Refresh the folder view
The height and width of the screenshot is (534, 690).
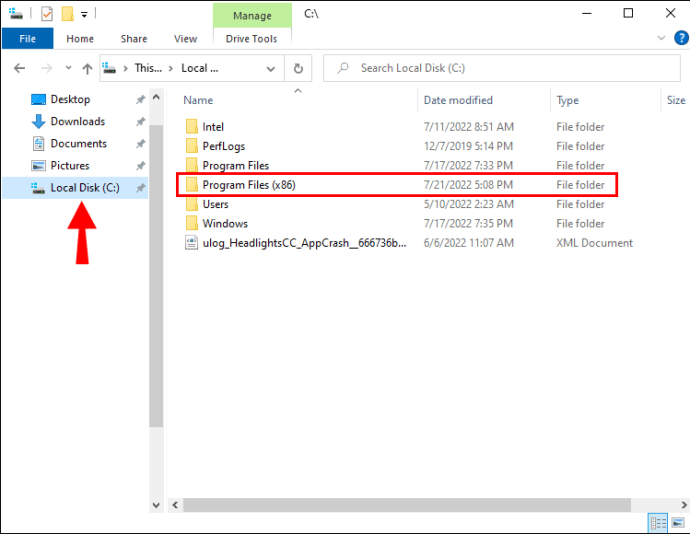(298, 68)
